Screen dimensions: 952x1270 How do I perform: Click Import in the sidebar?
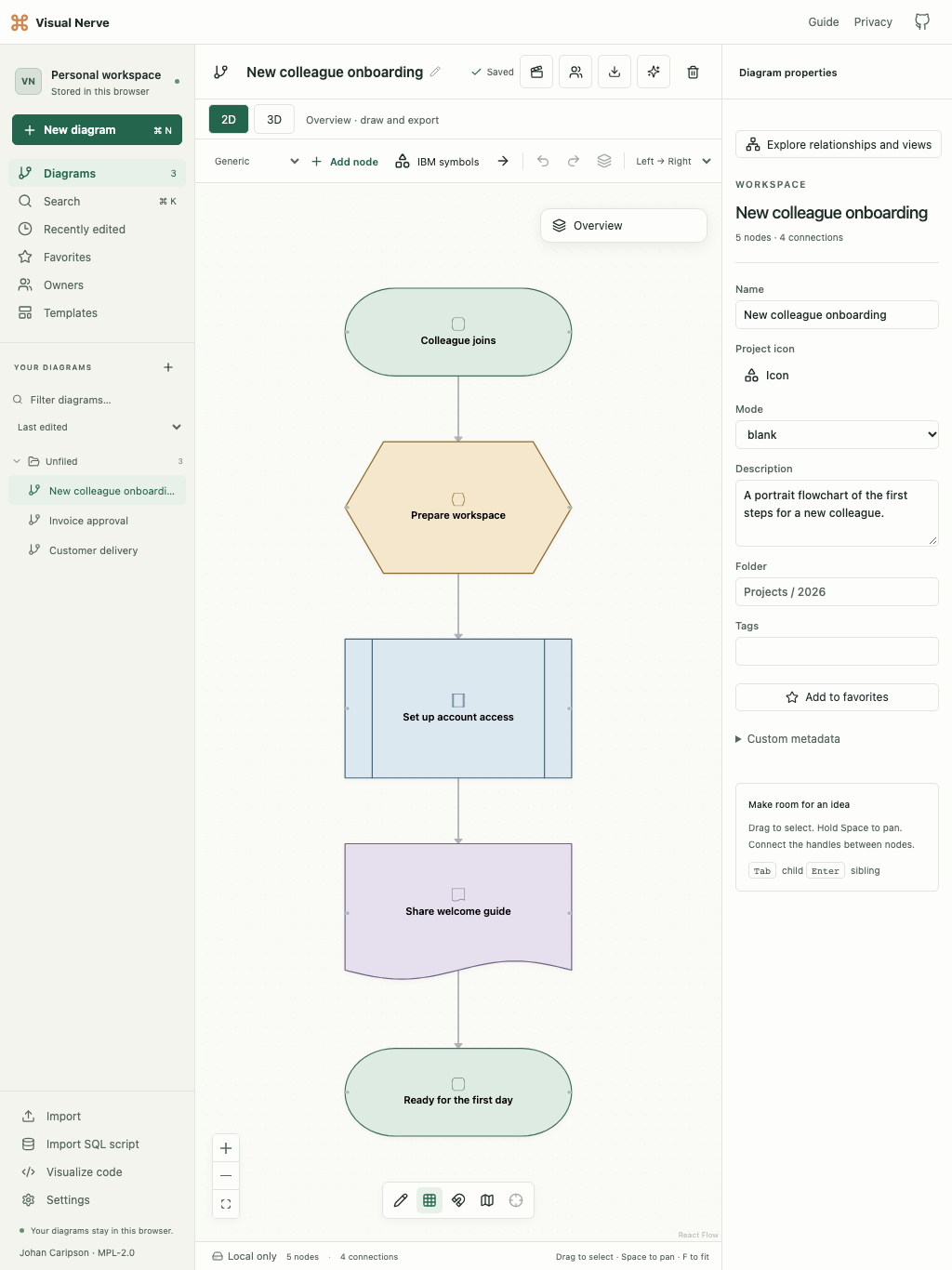coord(98,1117)
